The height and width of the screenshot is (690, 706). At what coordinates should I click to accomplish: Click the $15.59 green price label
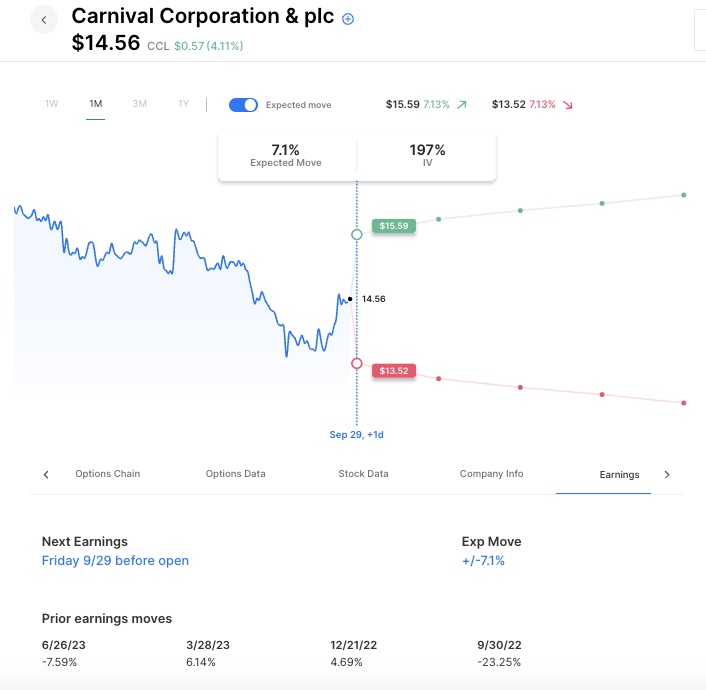394,226
